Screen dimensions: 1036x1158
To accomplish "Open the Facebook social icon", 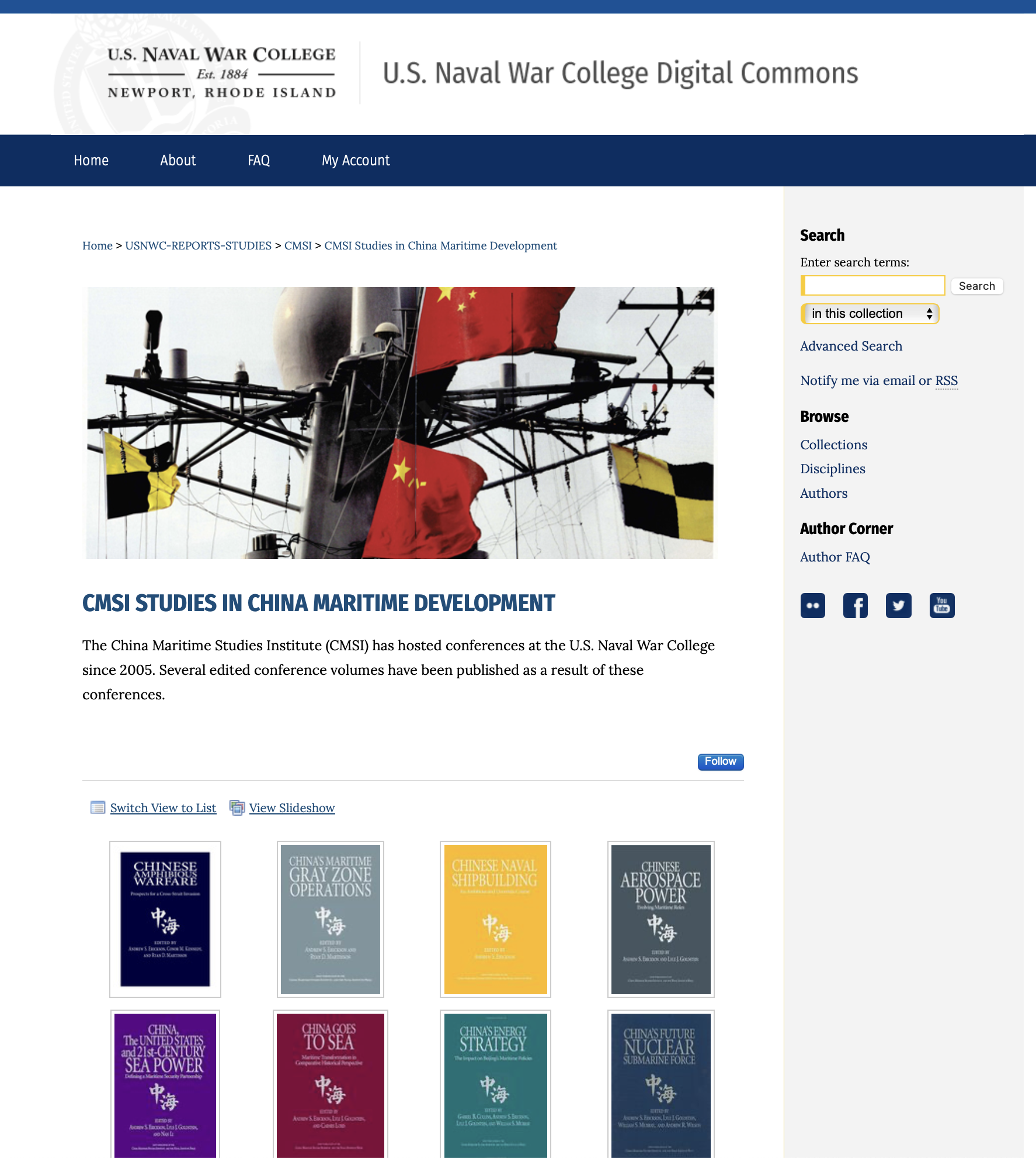I will (x=856, y=605).
